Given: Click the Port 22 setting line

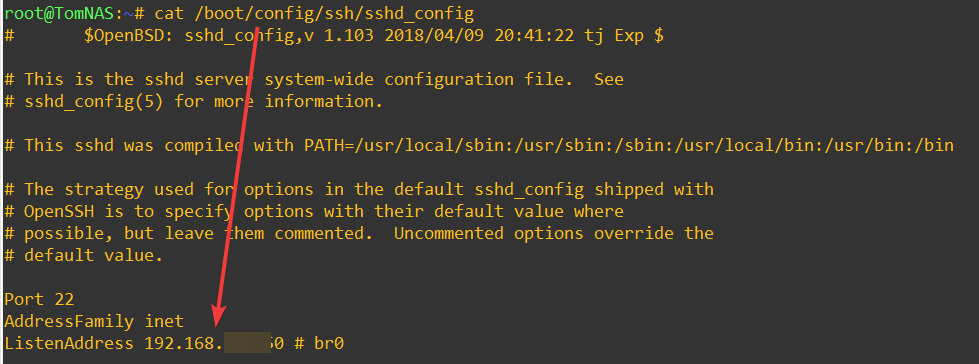Looking at the screenshot, I should [39, 299].
